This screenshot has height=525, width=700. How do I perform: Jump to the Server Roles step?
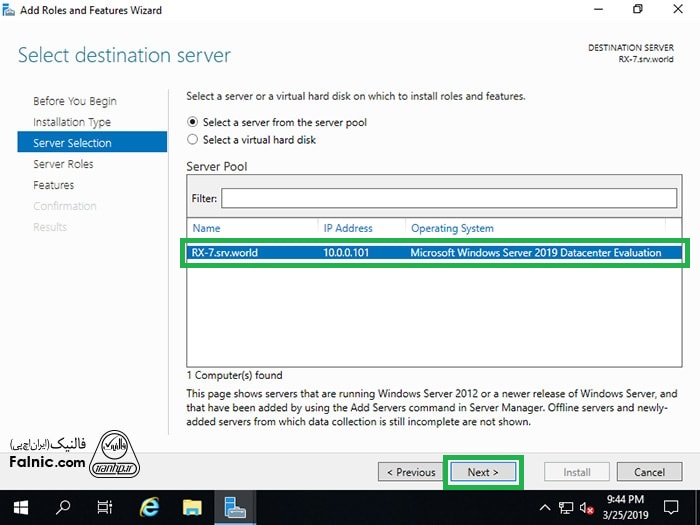tap(63, 164)
